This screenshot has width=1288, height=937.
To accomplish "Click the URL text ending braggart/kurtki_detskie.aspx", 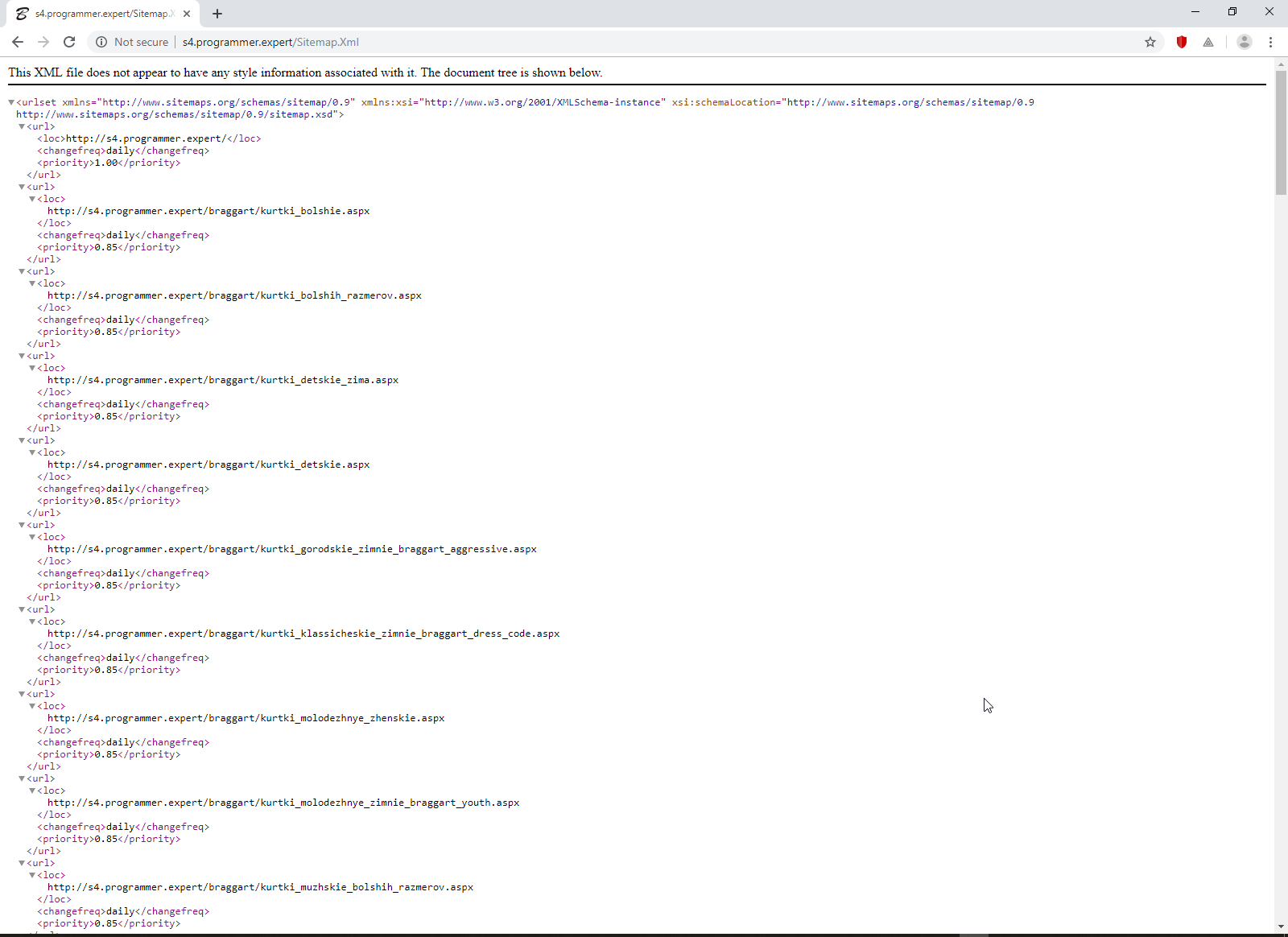I will (208, 464).
